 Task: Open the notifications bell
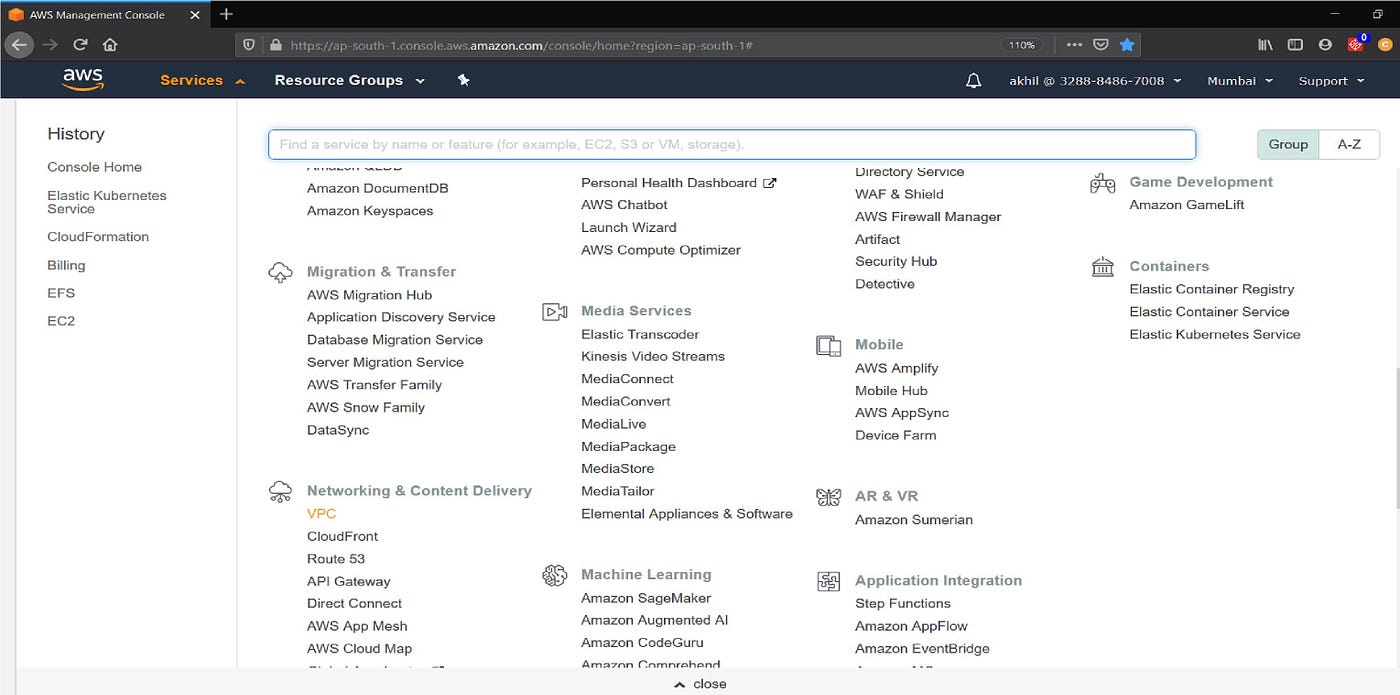click(973, 81)
